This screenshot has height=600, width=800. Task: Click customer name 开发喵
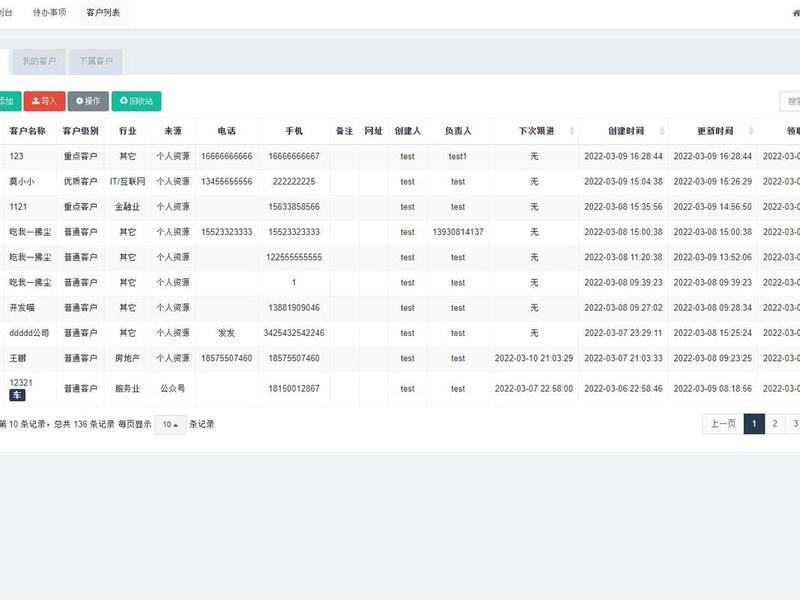coord(22,308)
